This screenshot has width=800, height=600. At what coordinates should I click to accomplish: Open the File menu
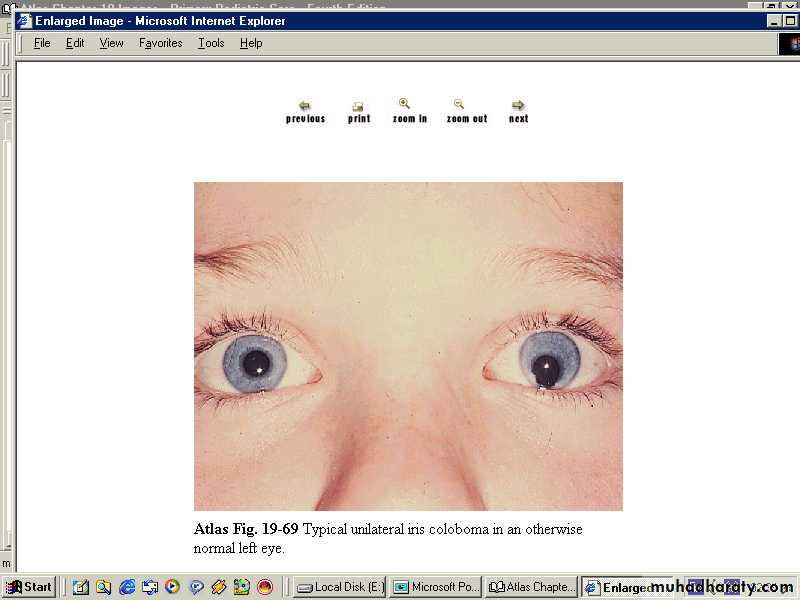[42, 43]
